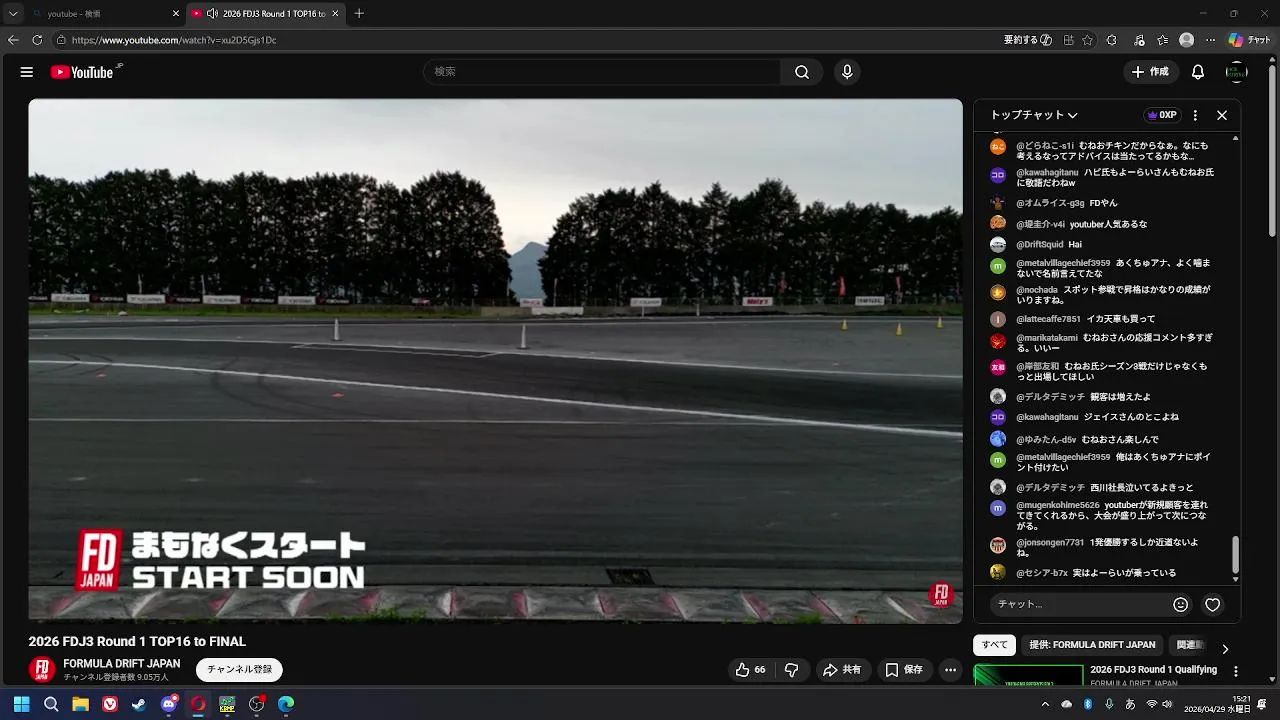Open FORMULA DRIFT JAPAN channel avatar
This screenshot has width=1280, height=720.
(42, 670)
